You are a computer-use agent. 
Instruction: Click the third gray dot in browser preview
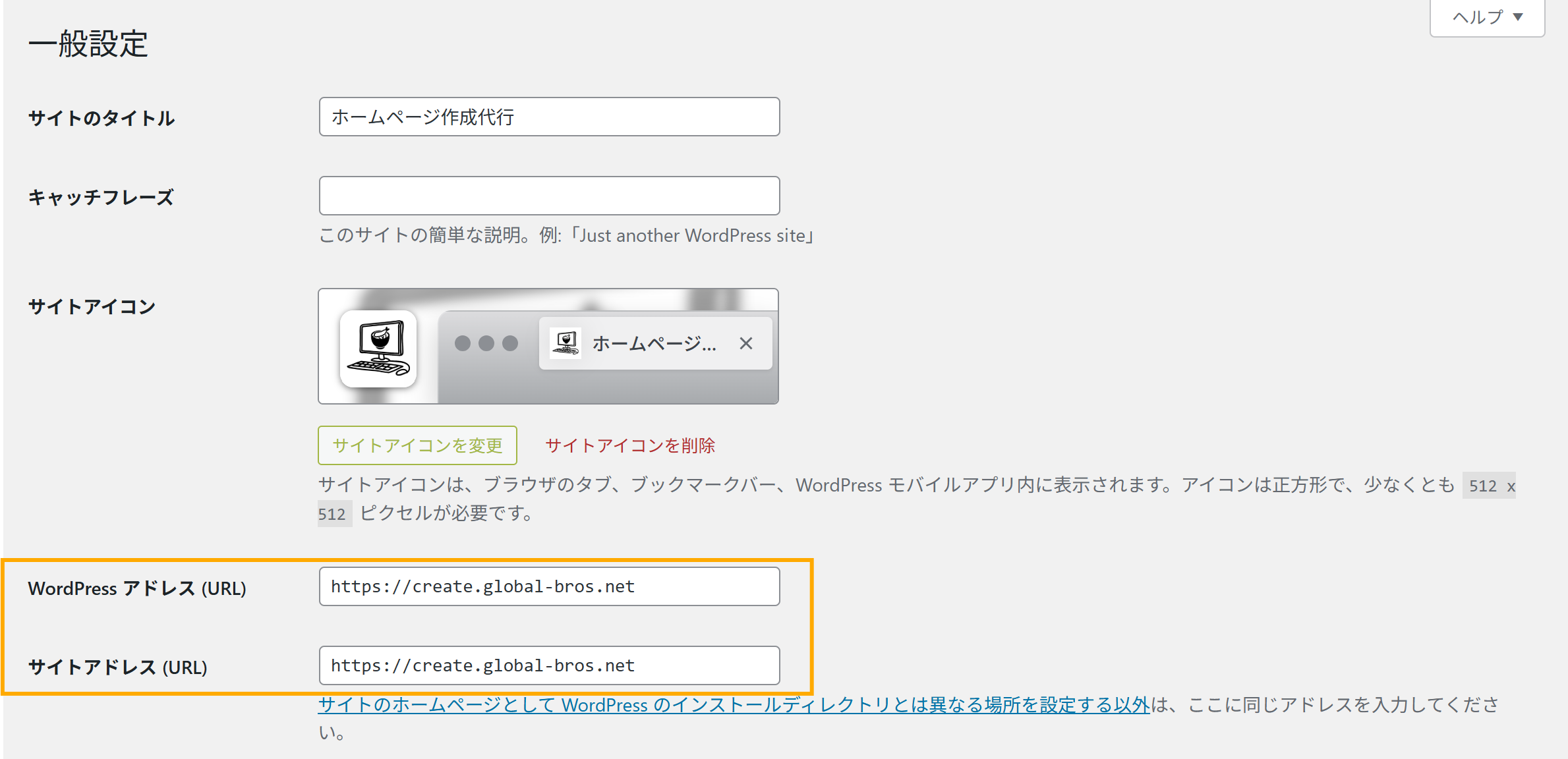pos(510,343)
